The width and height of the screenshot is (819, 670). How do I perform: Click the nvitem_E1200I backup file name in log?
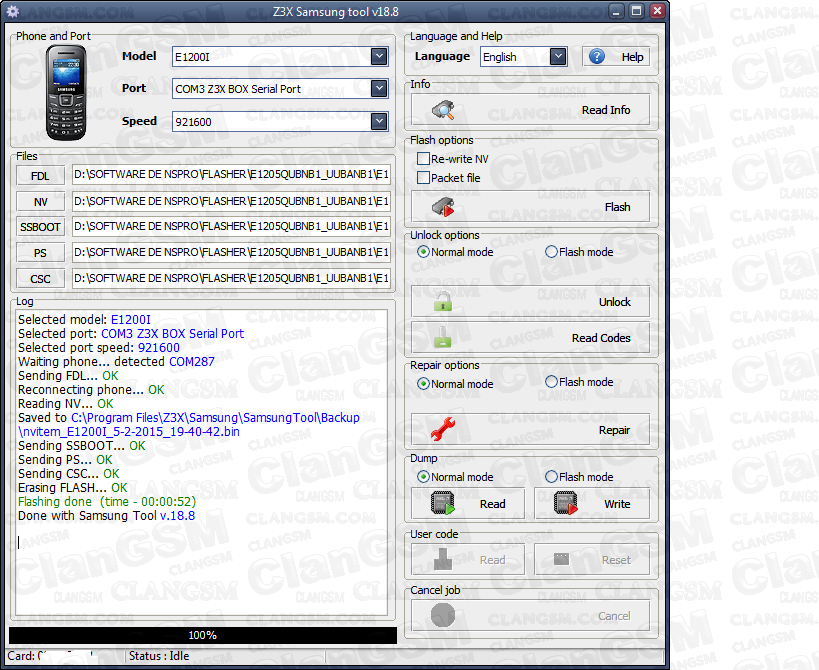point(129,432)
